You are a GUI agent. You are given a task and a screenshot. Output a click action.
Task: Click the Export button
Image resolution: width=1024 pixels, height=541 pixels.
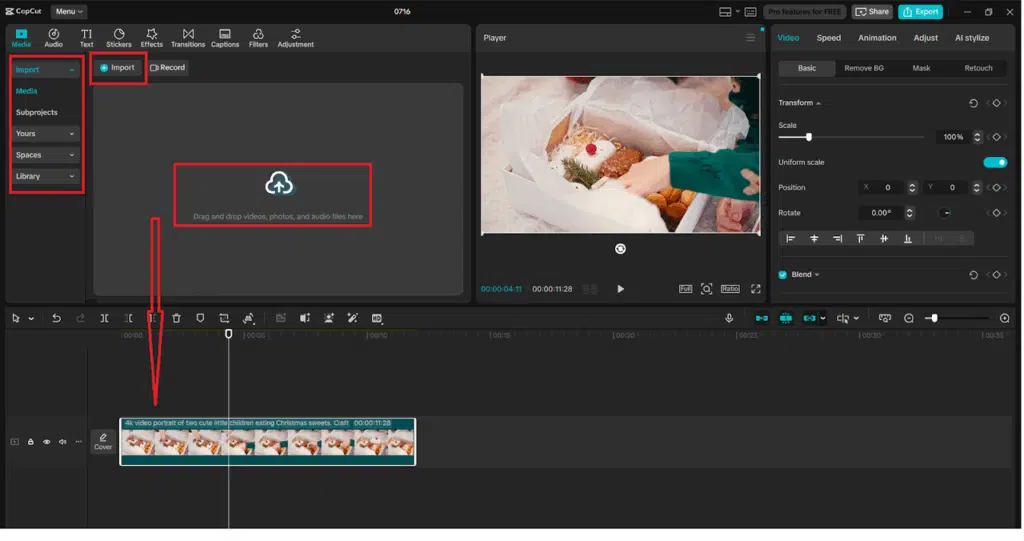pyautogui.click(x=920, y=12)
